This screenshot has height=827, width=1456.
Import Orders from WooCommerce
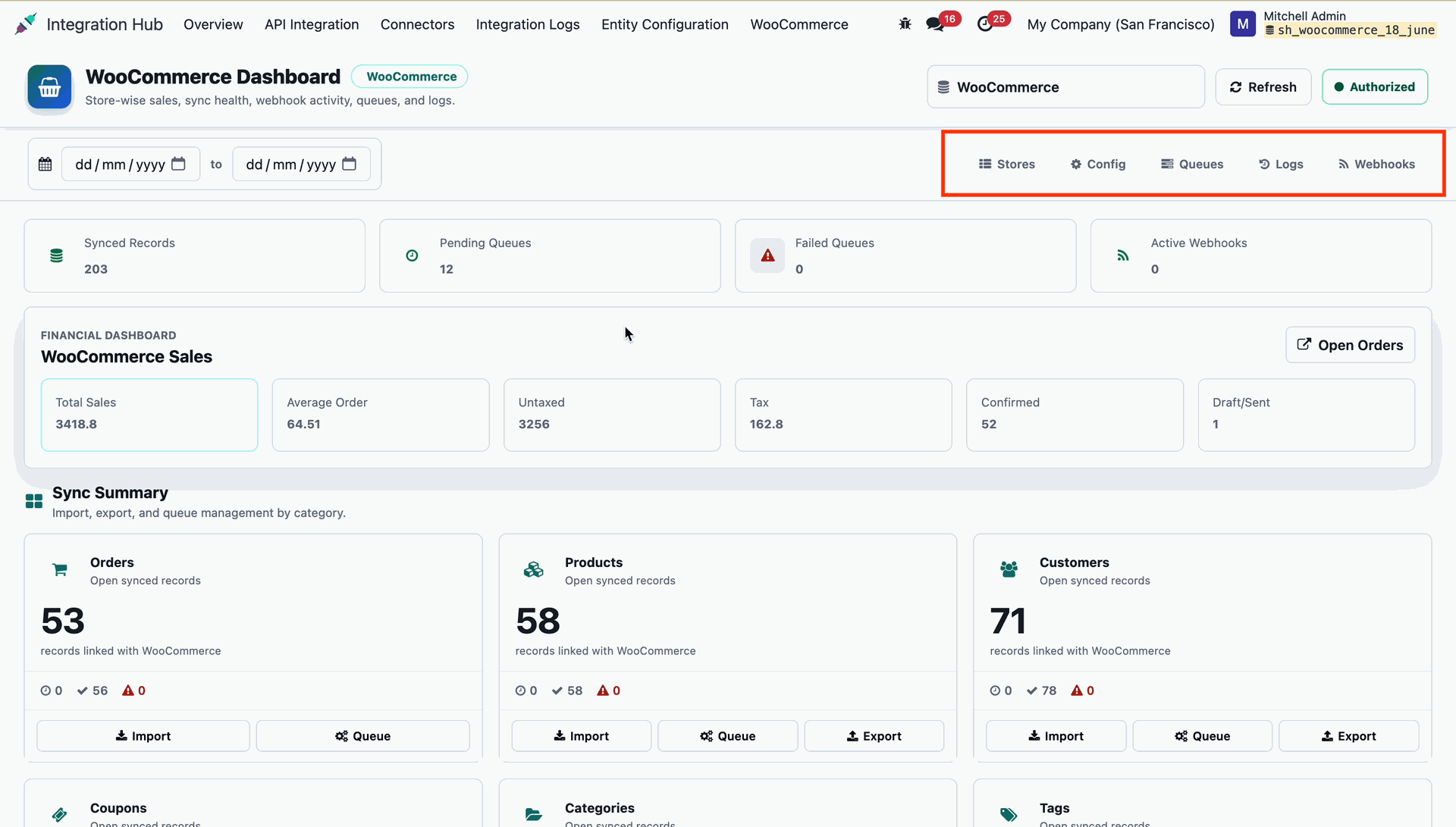click(x=143, y=736)
